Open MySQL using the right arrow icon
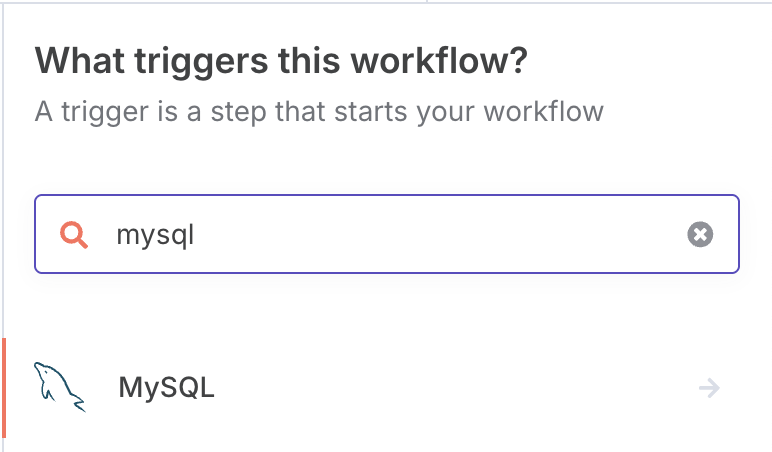Screen dimensions: 772x452 pyautogui.click(x=709, y=388)
